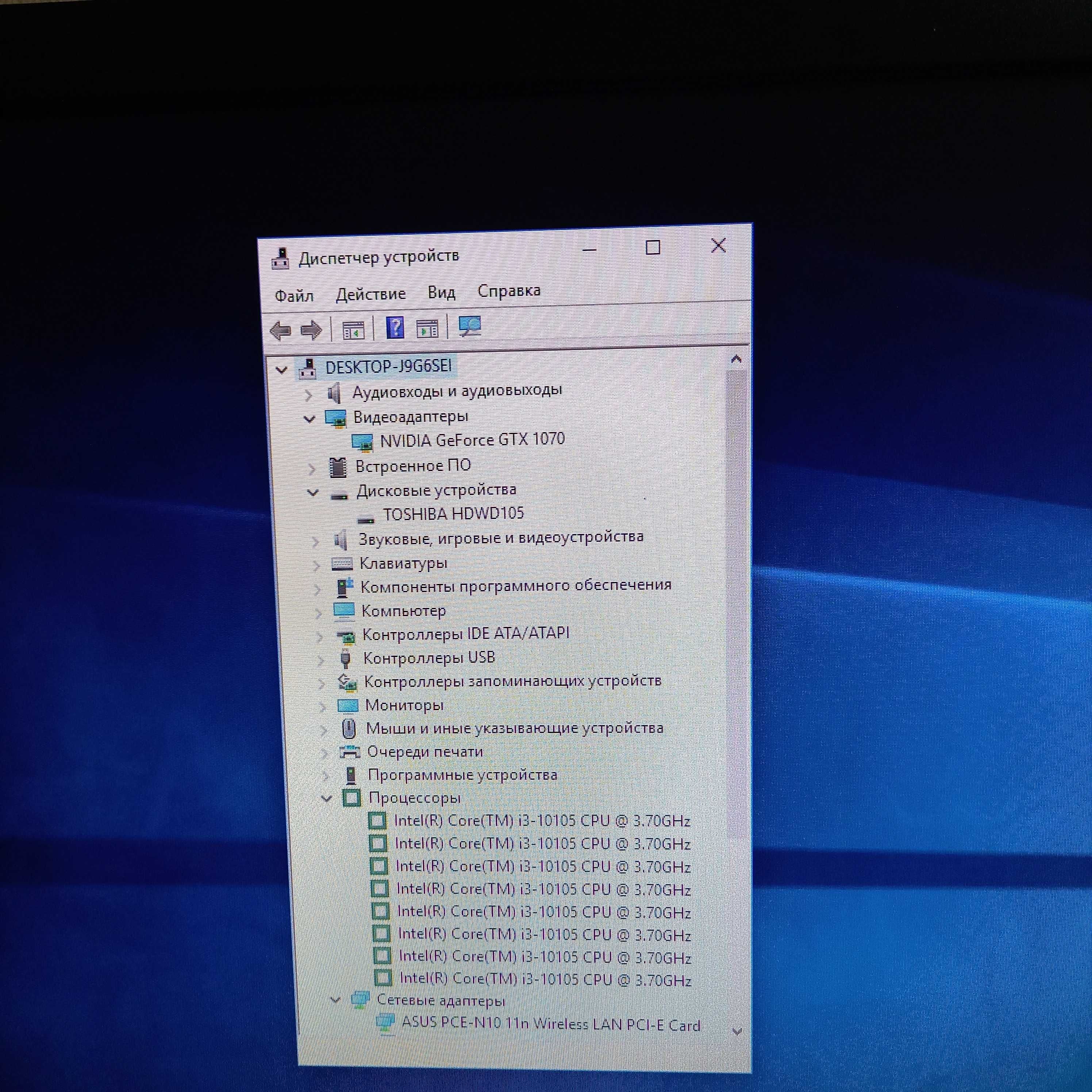The width and height of the screenshot is (1092, 1092).
Task: Click the scrollbar up arrow
Action: point(736,359)
